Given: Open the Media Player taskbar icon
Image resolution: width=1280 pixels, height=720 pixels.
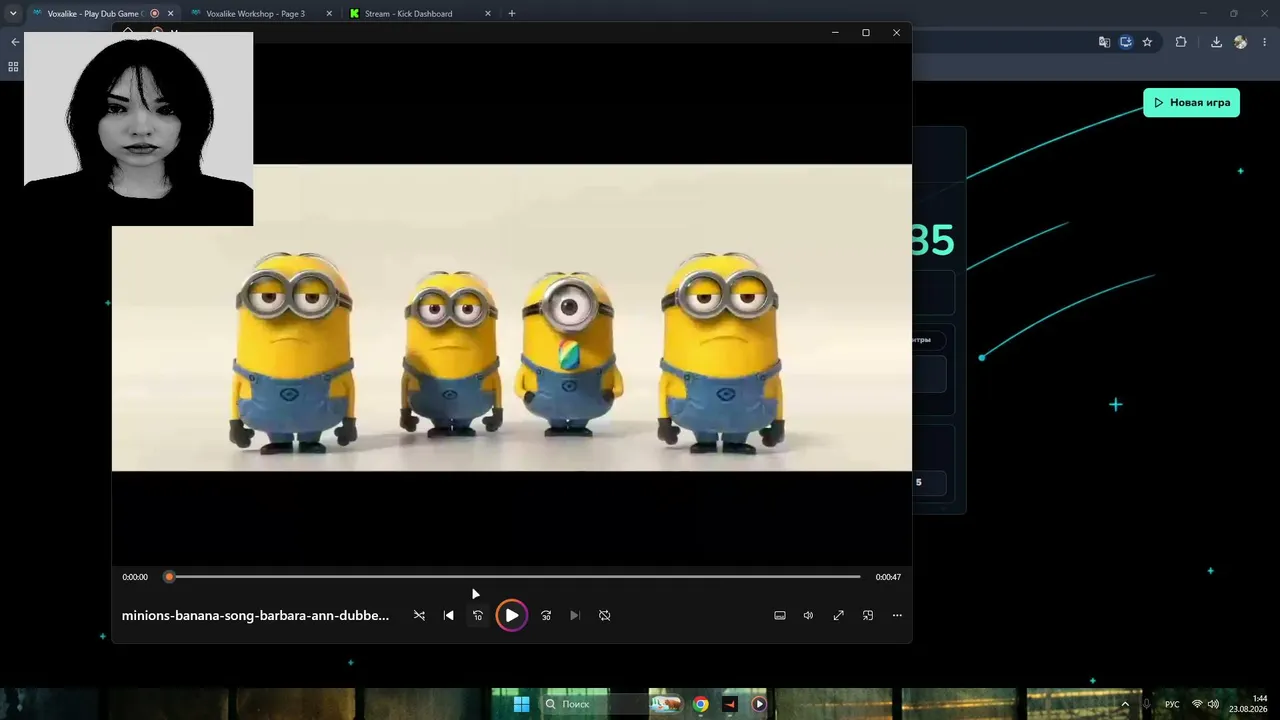Looking at the screenshot, I should click(759, 704).
